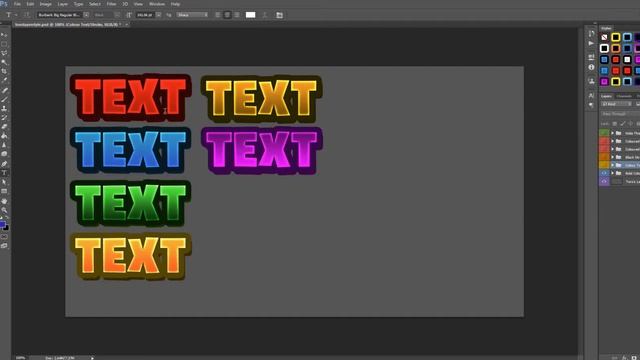640x360 pixels.
Task: Toggle text orientation in options bar
Action: coord(27,15)
